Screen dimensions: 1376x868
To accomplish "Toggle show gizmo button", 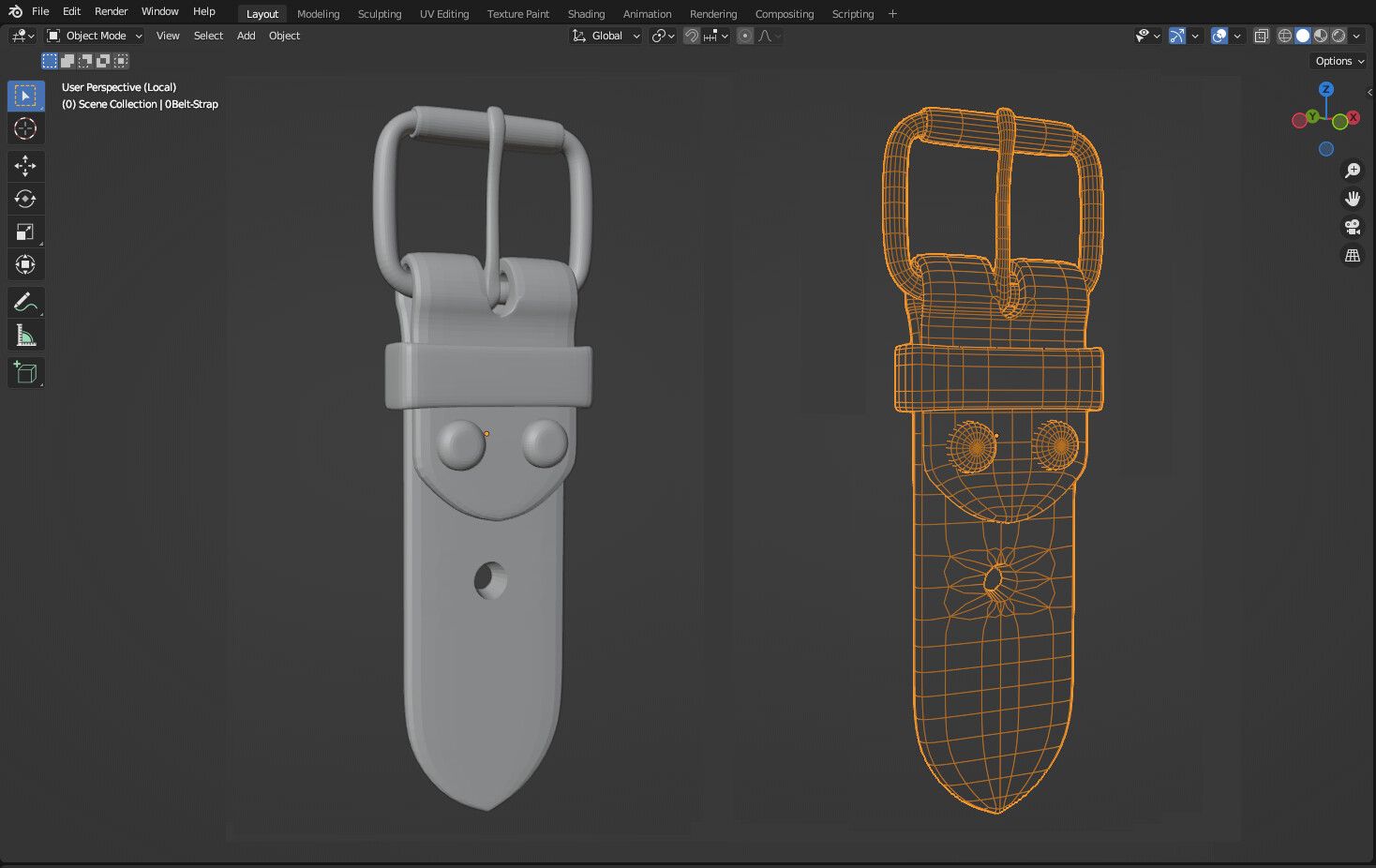I will tap(1177, 36).
